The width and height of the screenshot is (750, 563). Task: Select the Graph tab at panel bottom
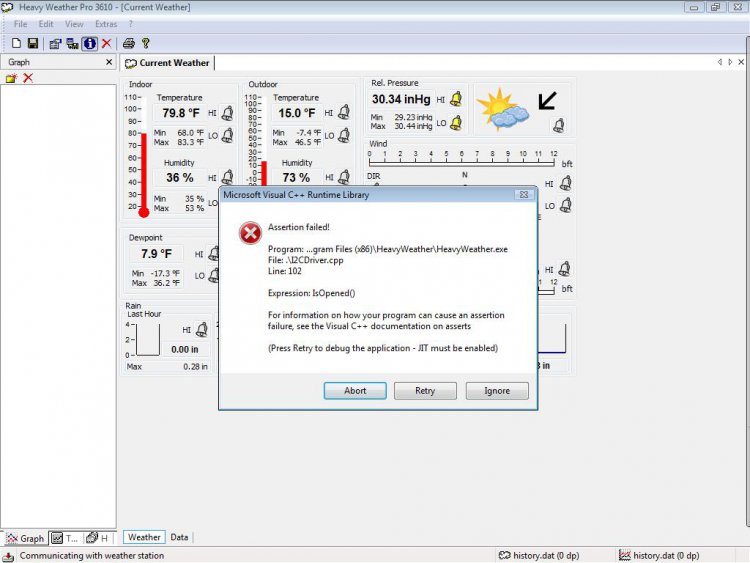tap(25, 538)
